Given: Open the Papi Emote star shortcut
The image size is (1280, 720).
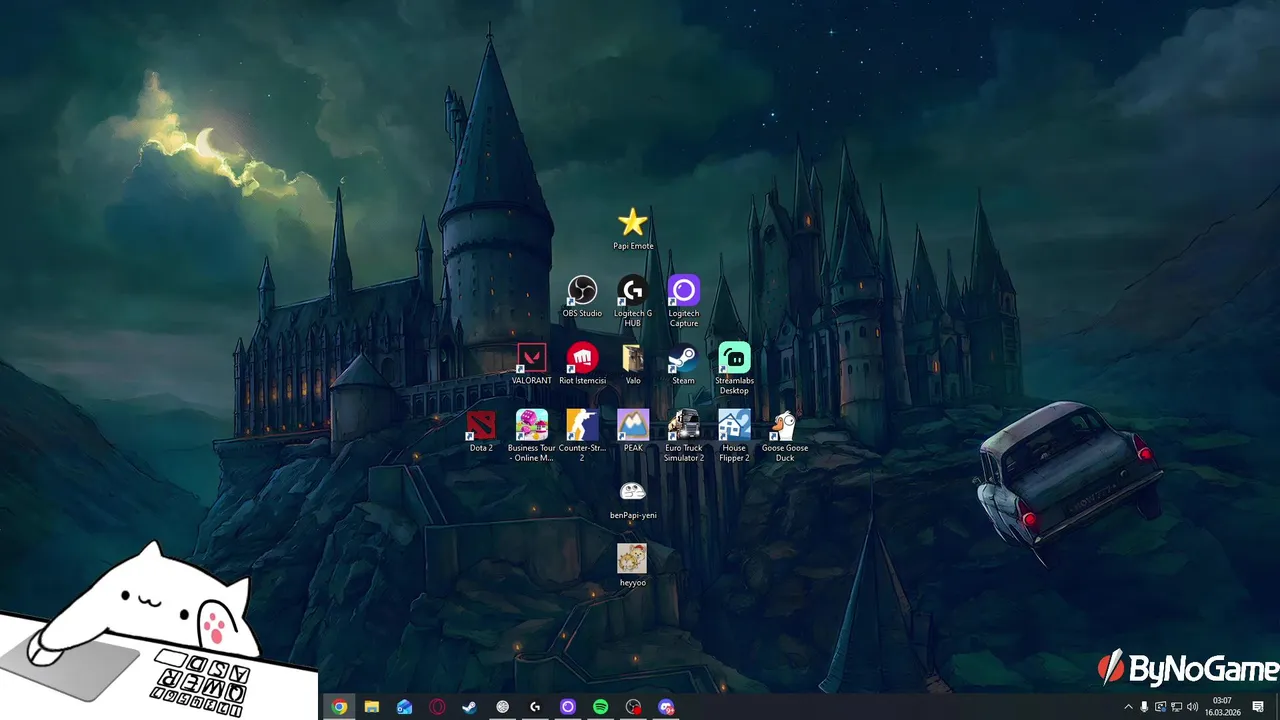Looking at the screenshot, I should coord(633,229).
